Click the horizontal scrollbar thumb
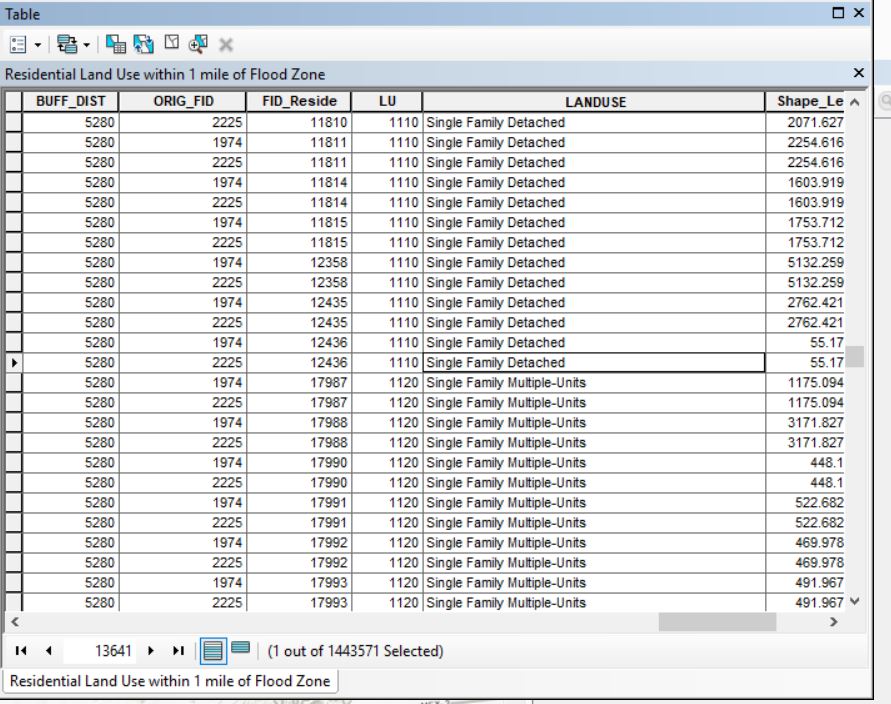This screenshot has height=704, width=891. click(x=717, y=622)
